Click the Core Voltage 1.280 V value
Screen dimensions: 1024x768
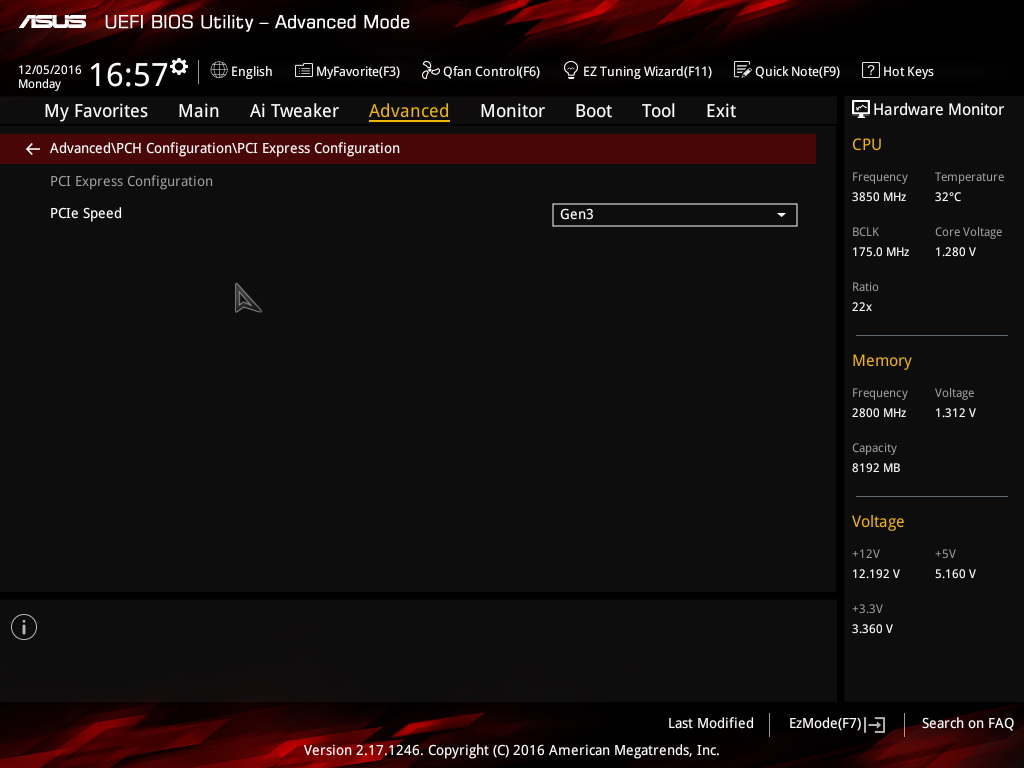(x=955, y=251)
